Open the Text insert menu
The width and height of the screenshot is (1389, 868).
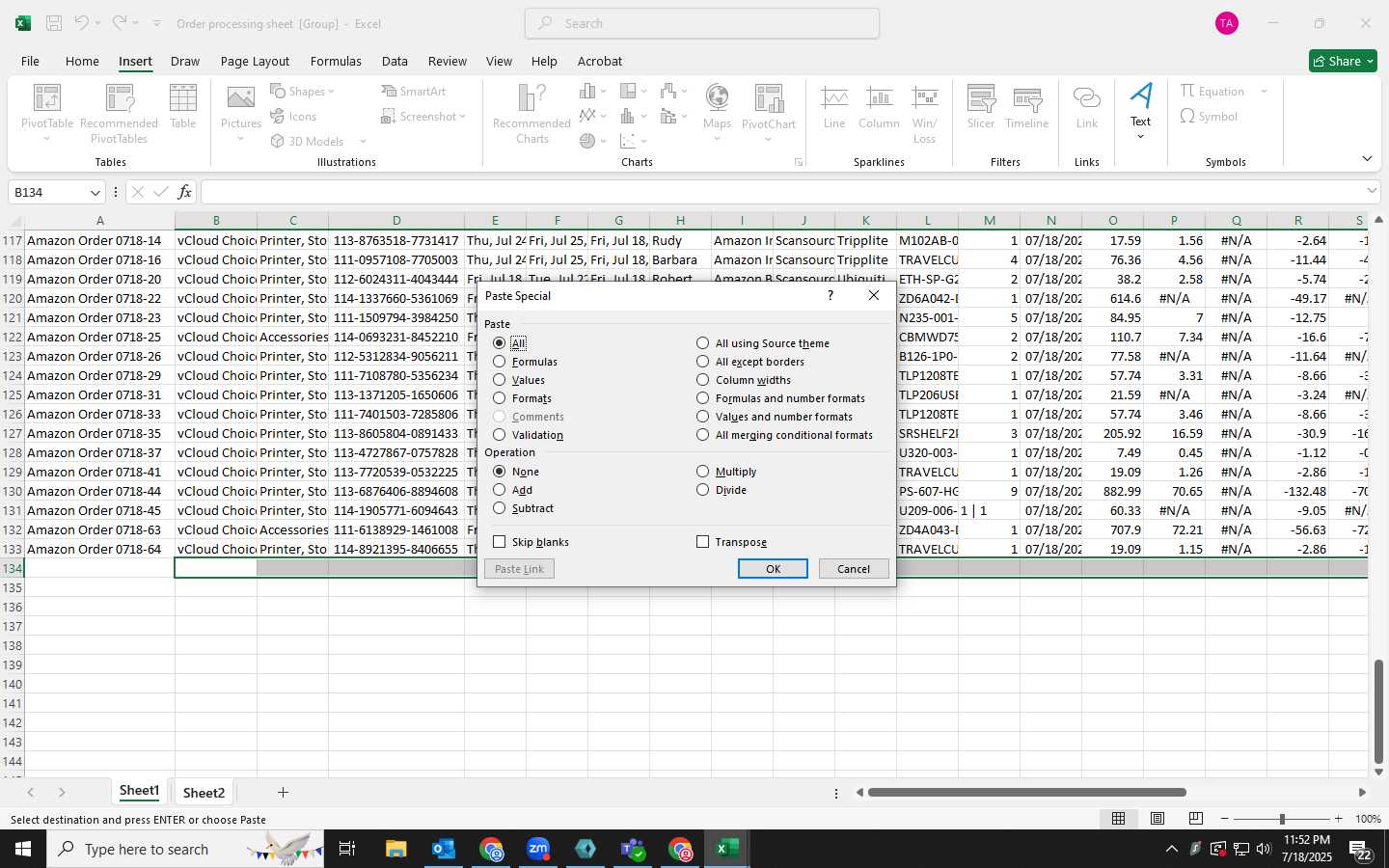(x=1141, y=111)
